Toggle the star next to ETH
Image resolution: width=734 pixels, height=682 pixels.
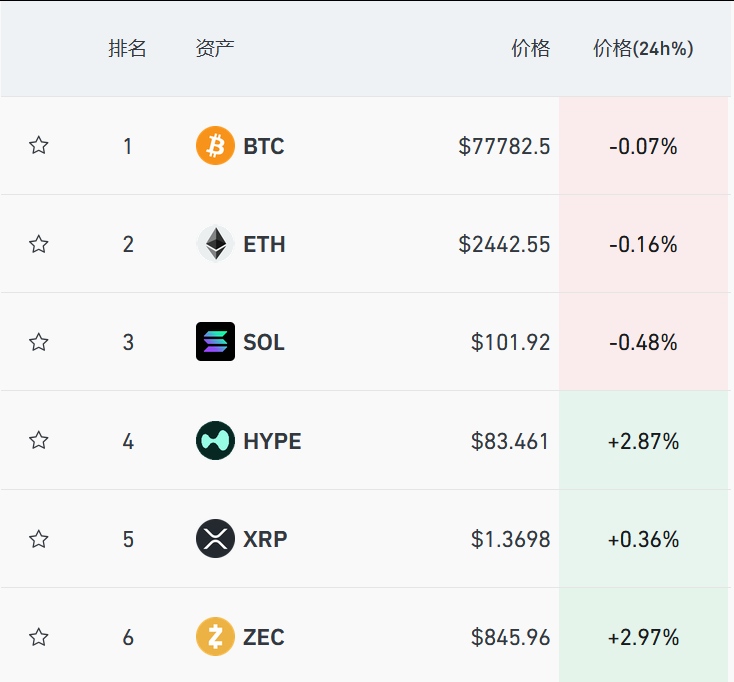tap(38, 244)
